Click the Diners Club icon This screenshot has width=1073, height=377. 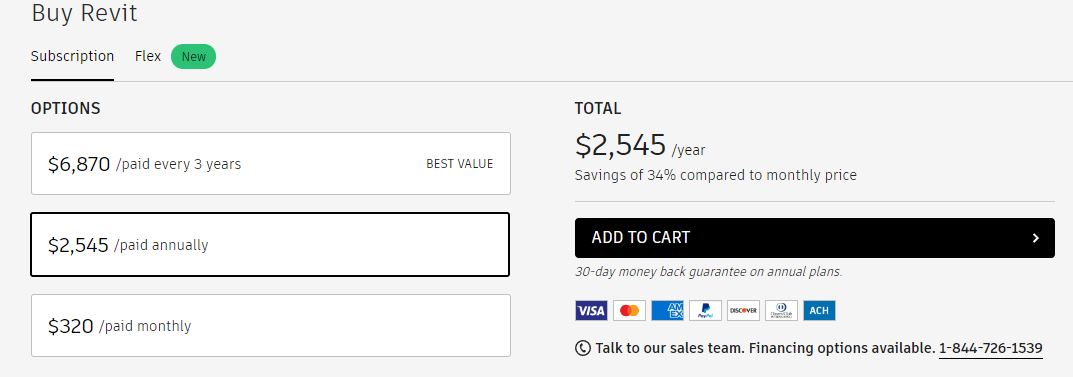[x=781, y=311]
